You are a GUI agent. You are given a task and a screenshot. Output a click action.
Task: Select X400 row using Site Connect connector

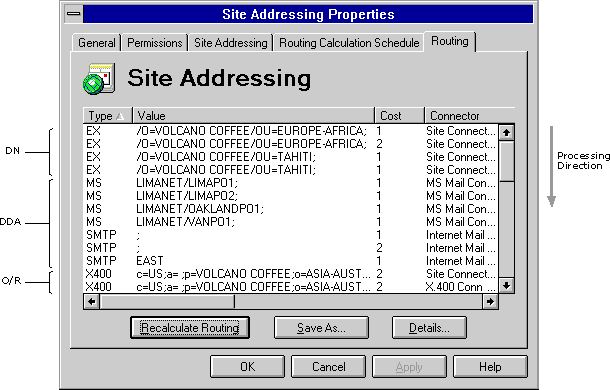click(x=291, y=274)
